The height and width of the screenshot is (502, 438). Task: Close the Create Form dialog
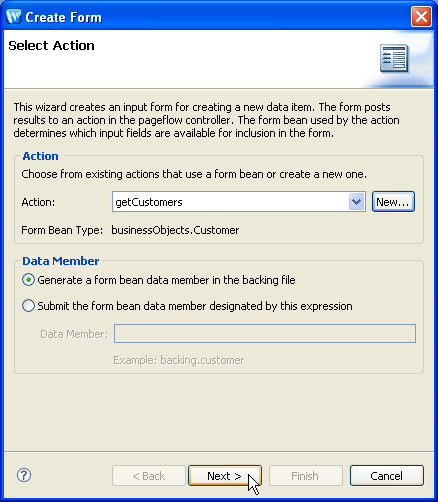click(x=421, y=17)
